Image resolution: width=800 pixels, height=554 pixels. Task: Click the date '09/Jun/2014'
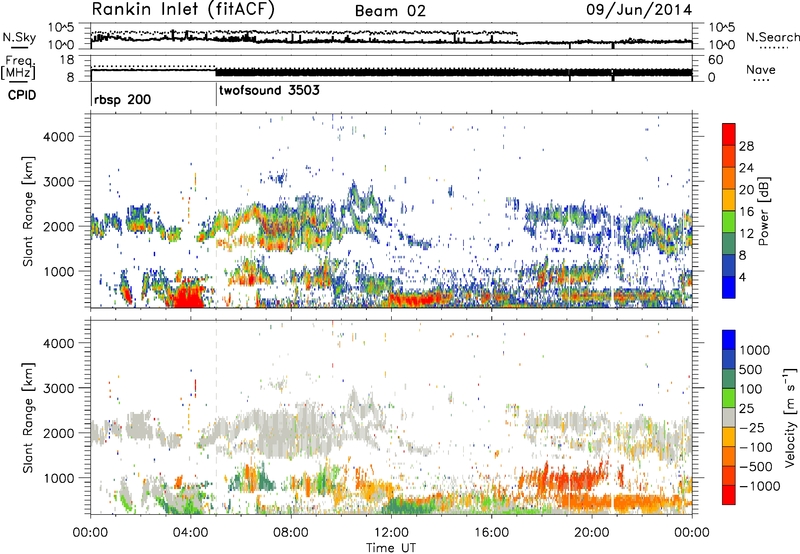click(639, 9)
